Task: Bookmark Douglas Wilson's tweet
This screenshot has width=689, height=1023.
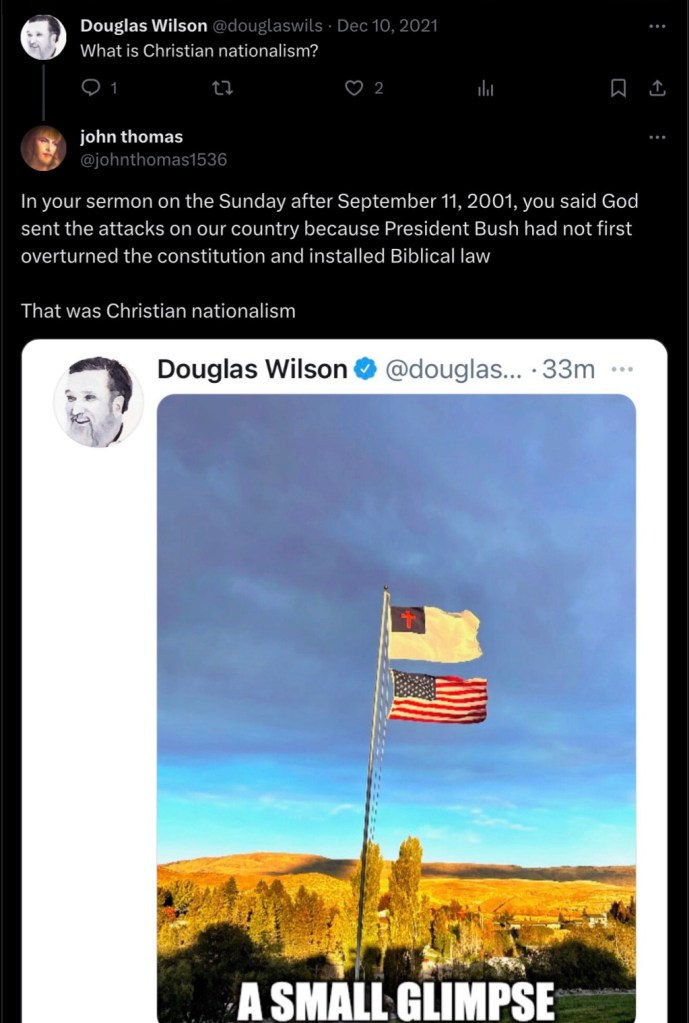Action: point(618,88)
